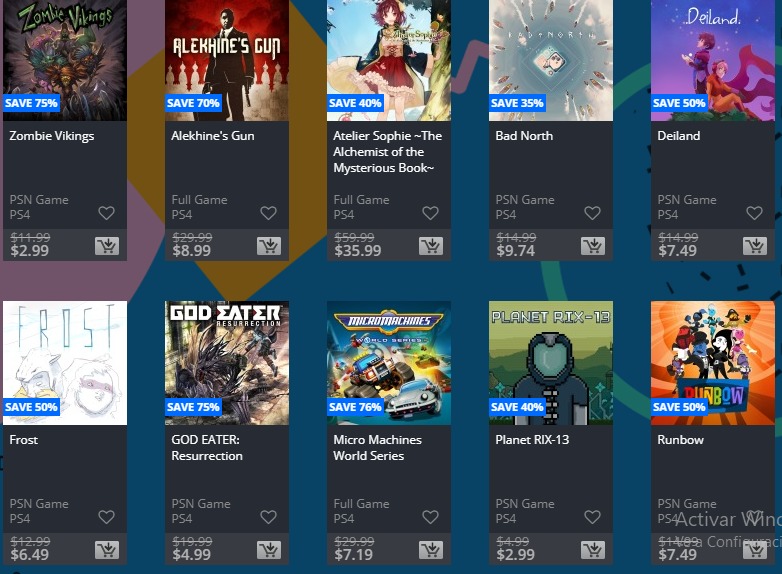Open the Frost cover art thumbnail
Viewport: 782px width, 574px height.
[65, 363]
